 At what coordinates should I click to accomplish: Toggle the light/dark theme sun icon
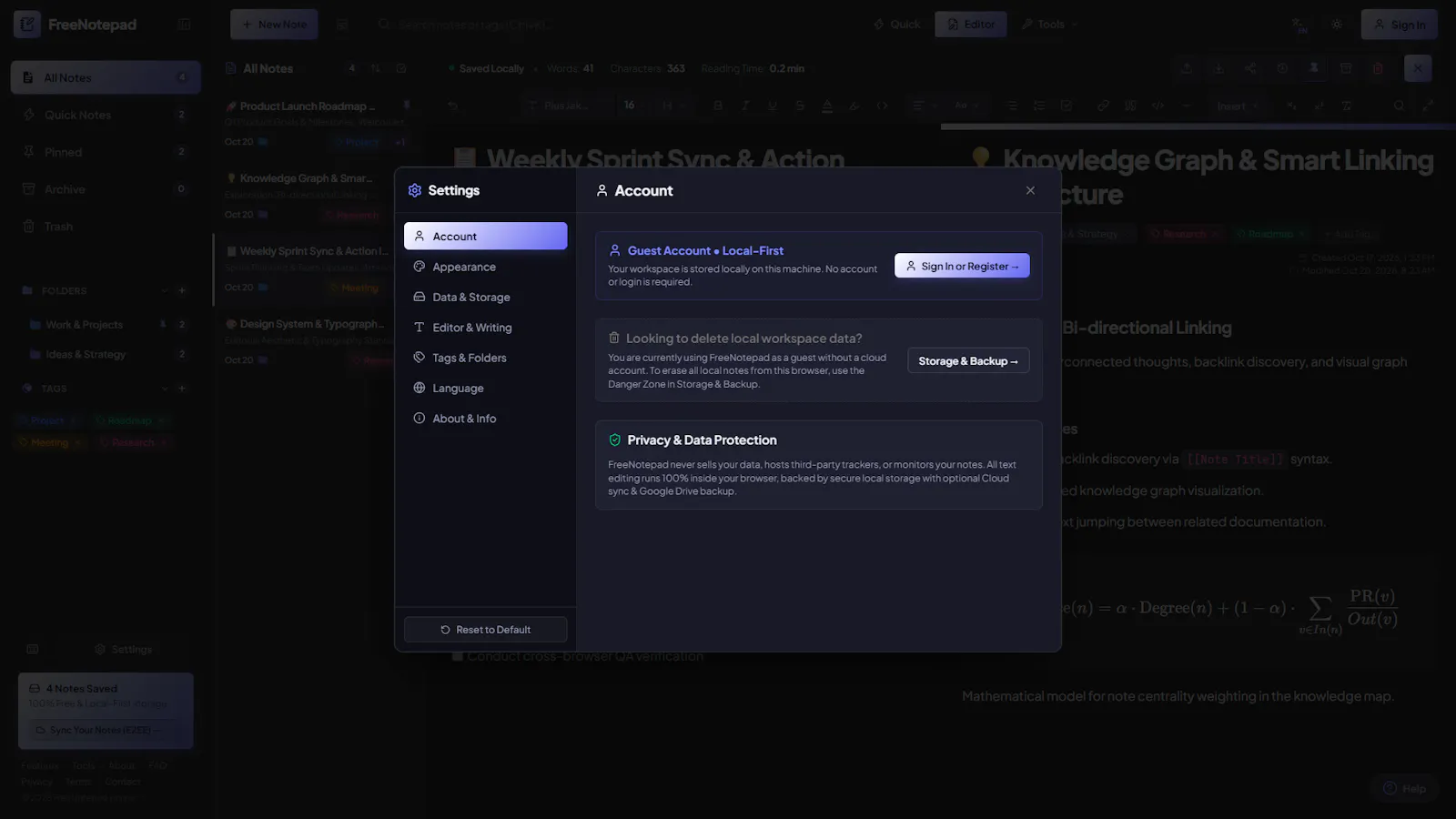click(1337, 25)
